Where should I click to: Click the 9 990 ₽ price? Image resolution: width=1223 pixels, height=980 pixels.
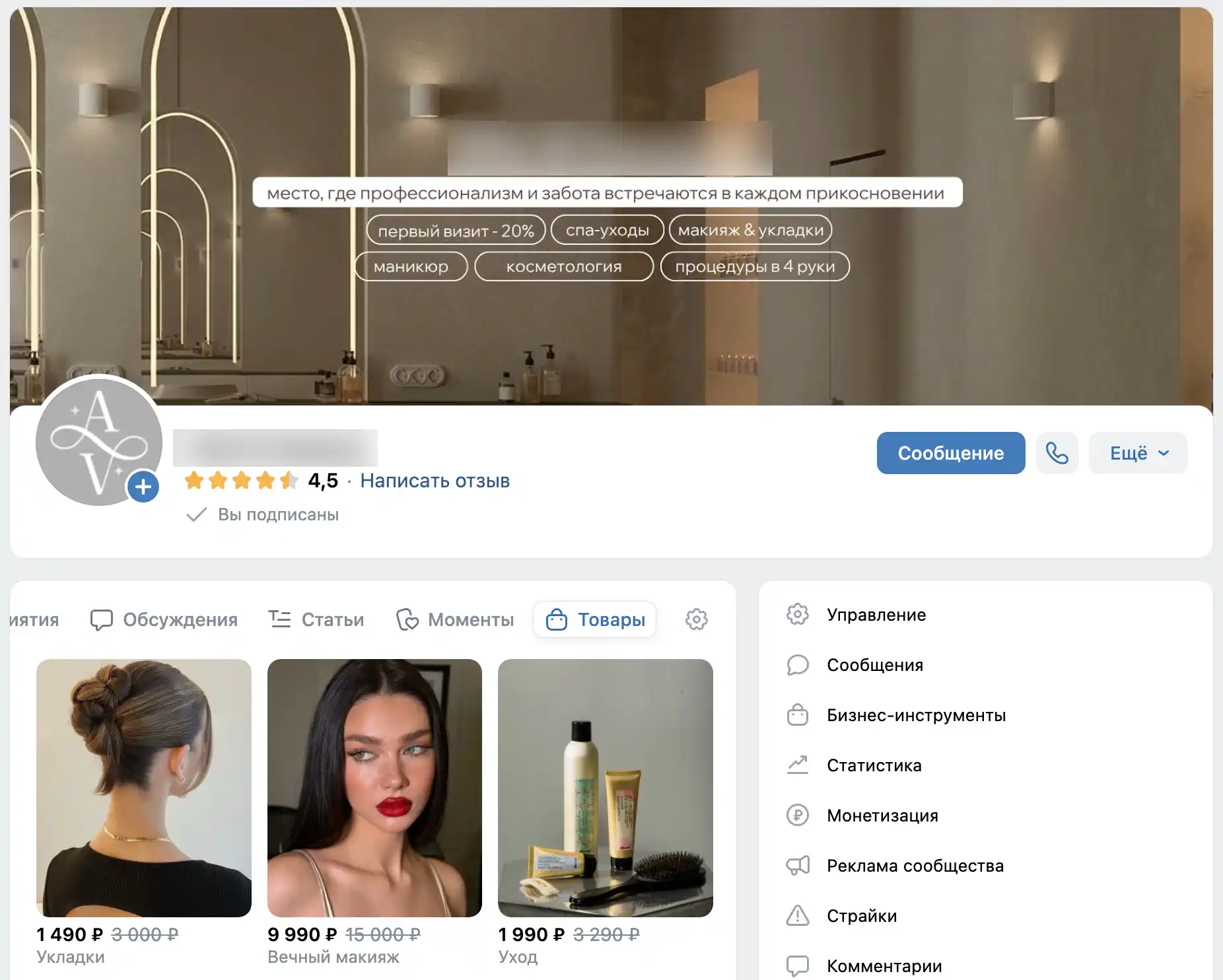pyautogui.click(x=302, y=934)
